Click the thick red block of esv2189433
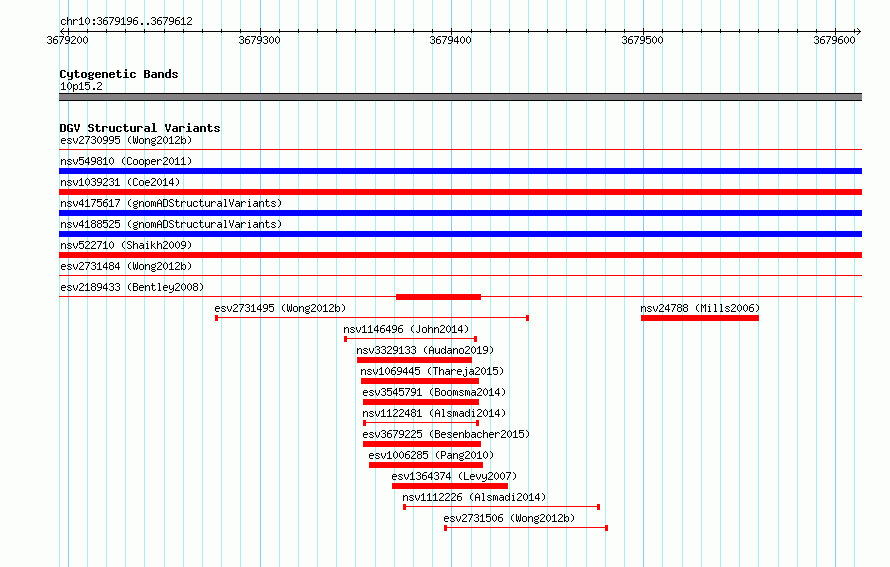 tap(438, 297)
